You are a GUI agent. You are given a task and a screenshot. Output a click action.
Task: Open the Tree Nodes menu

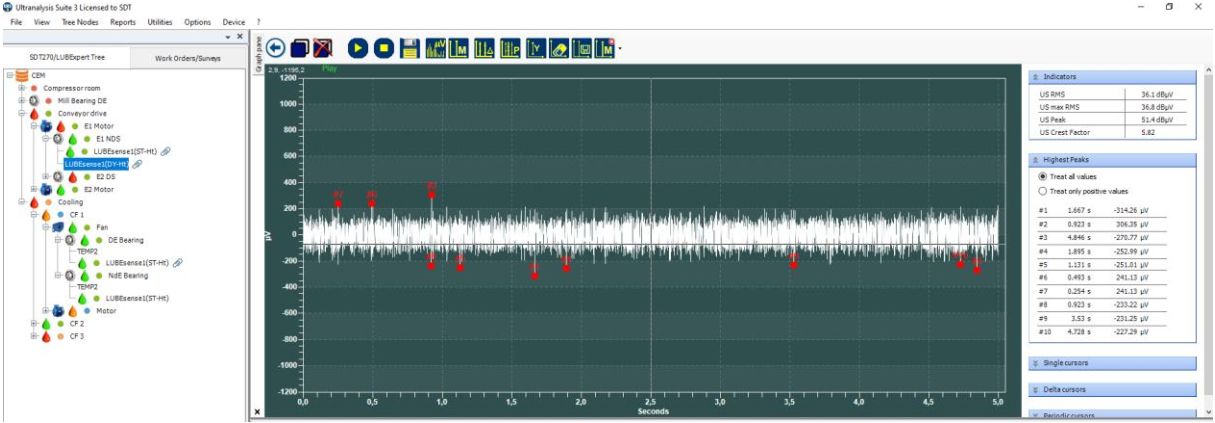point(79,21)
